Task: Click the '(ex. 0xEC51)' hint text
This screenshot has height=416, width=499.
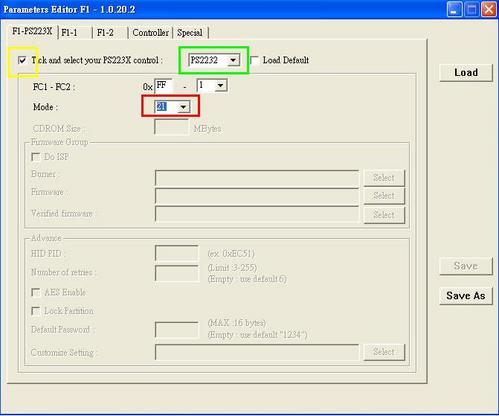Action: point(231,254)
